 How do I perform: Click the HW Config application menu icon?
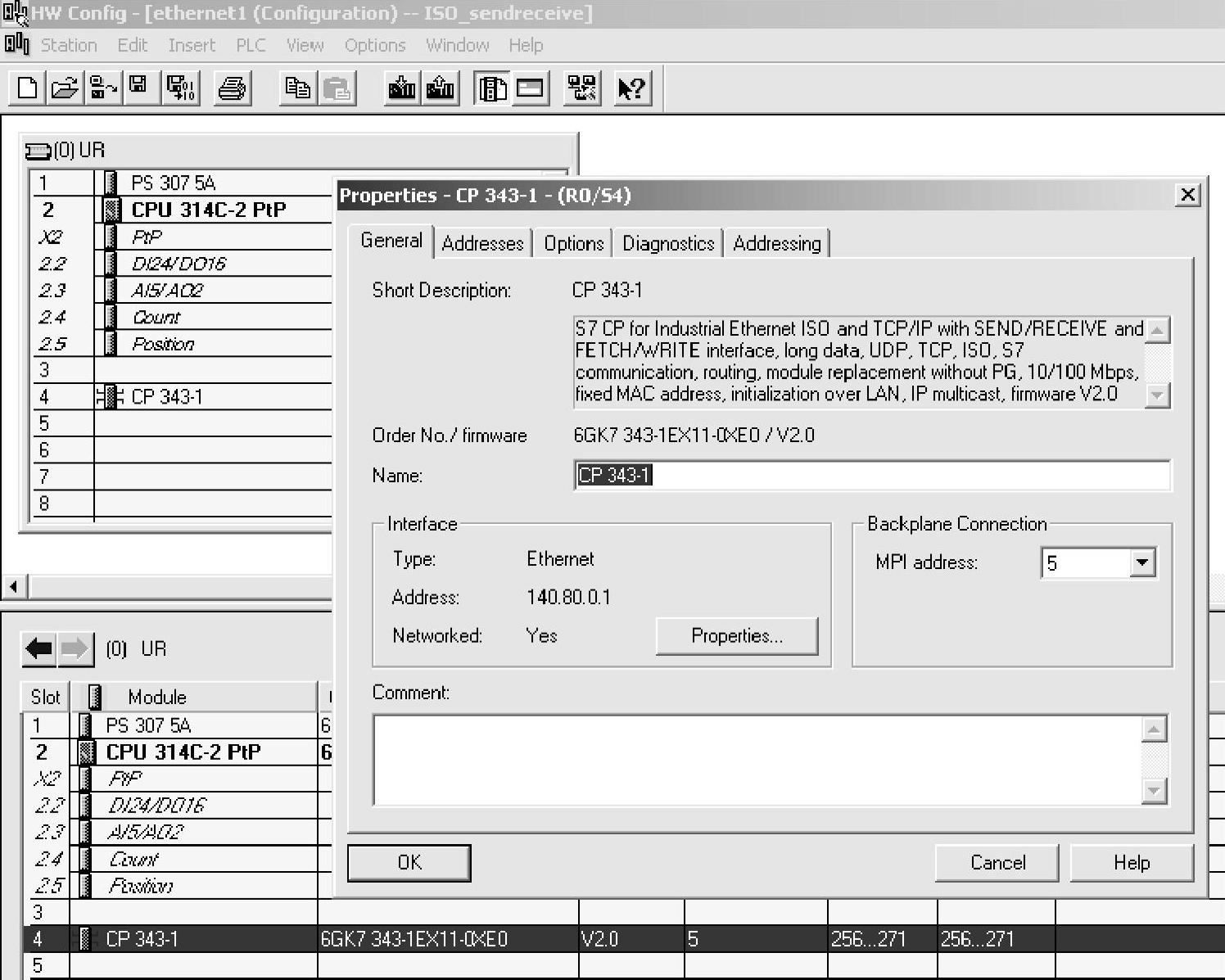tap(16, 43)
